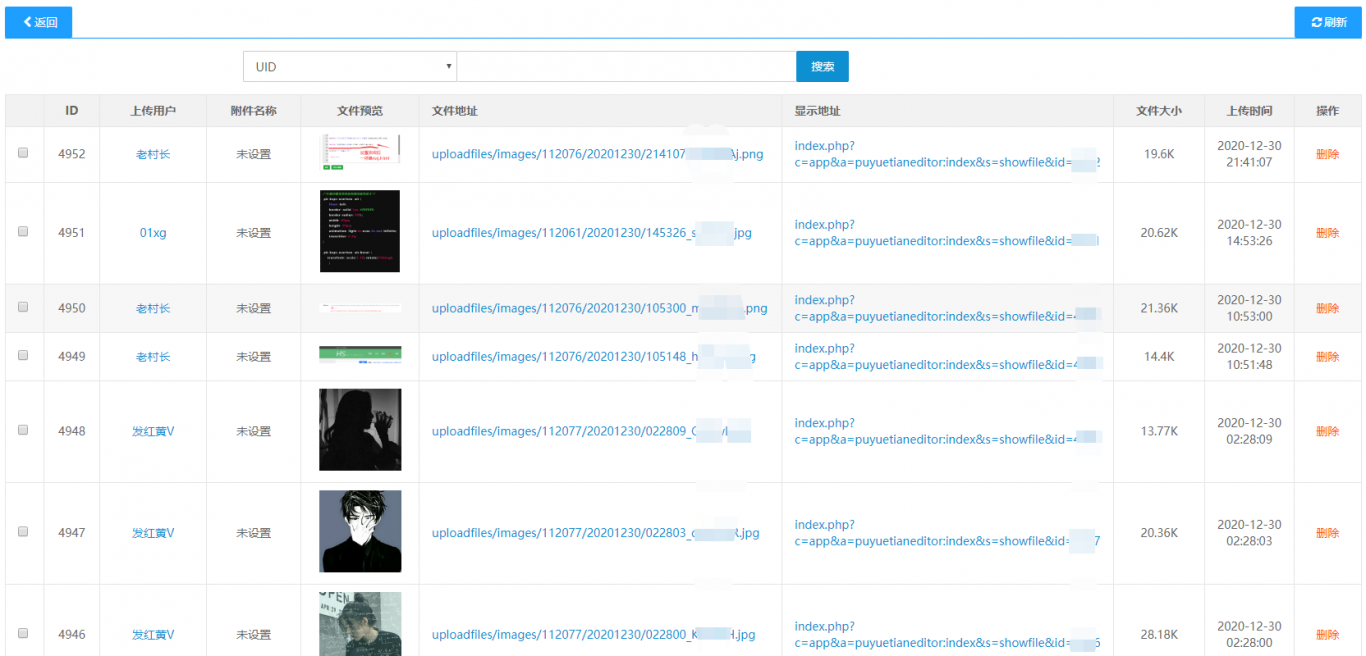The image size is (1366, 656).
Task: Click the 刷新 refresh button
Action: [1328, 22]
